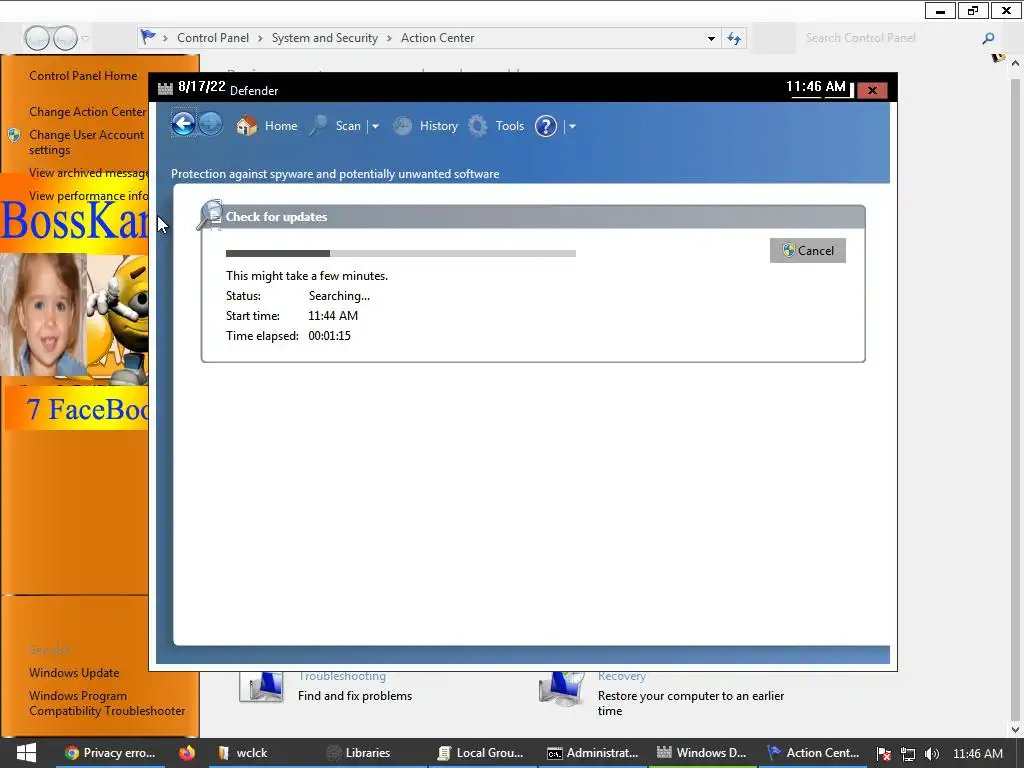
Task: Expand address bar history dropdown
Action: pyautogui.click(x=711, y=39)
